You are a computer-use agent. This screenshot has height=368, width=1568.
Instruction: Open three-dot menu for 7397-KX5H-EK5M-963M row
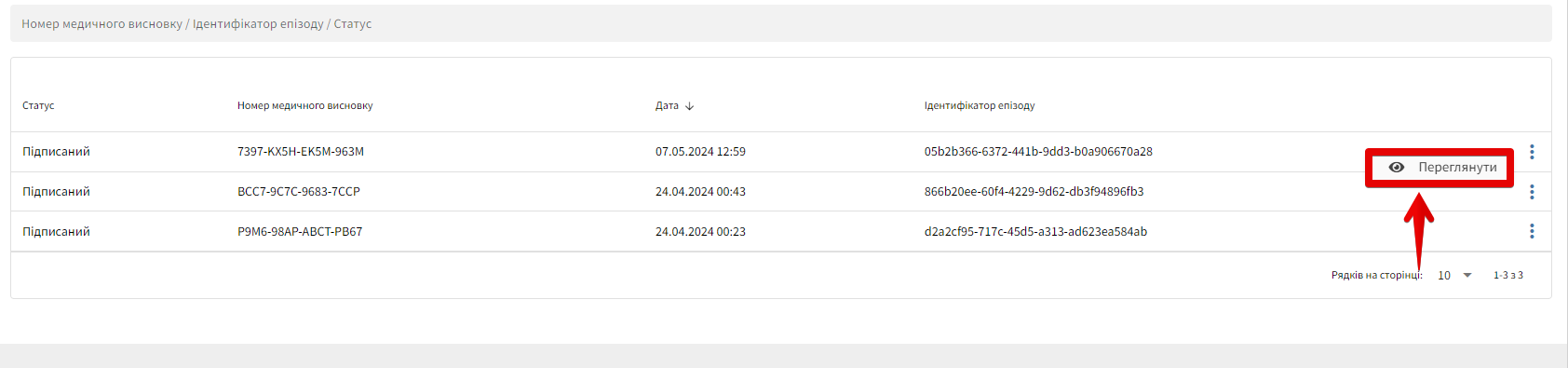(1532, 152)
